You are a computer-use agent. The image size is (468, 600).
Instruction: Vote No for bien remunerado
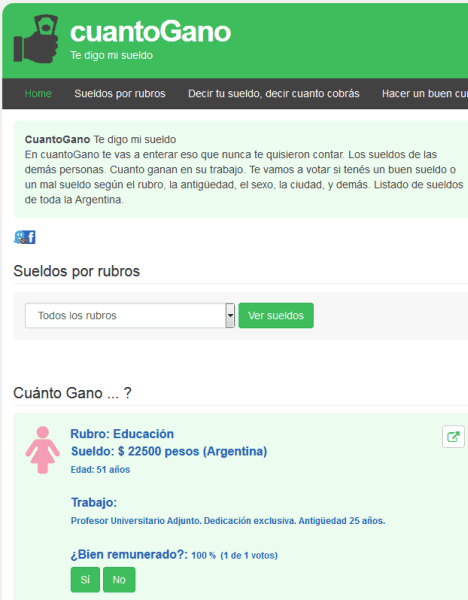tap(119, 580)
